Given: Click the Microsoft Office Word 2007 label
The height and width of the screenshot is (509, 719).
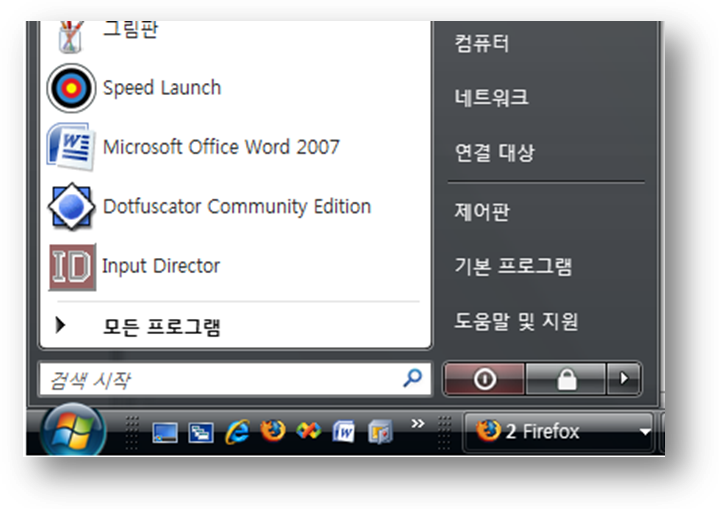Looking at the screenshot, I should coord(221,147).
